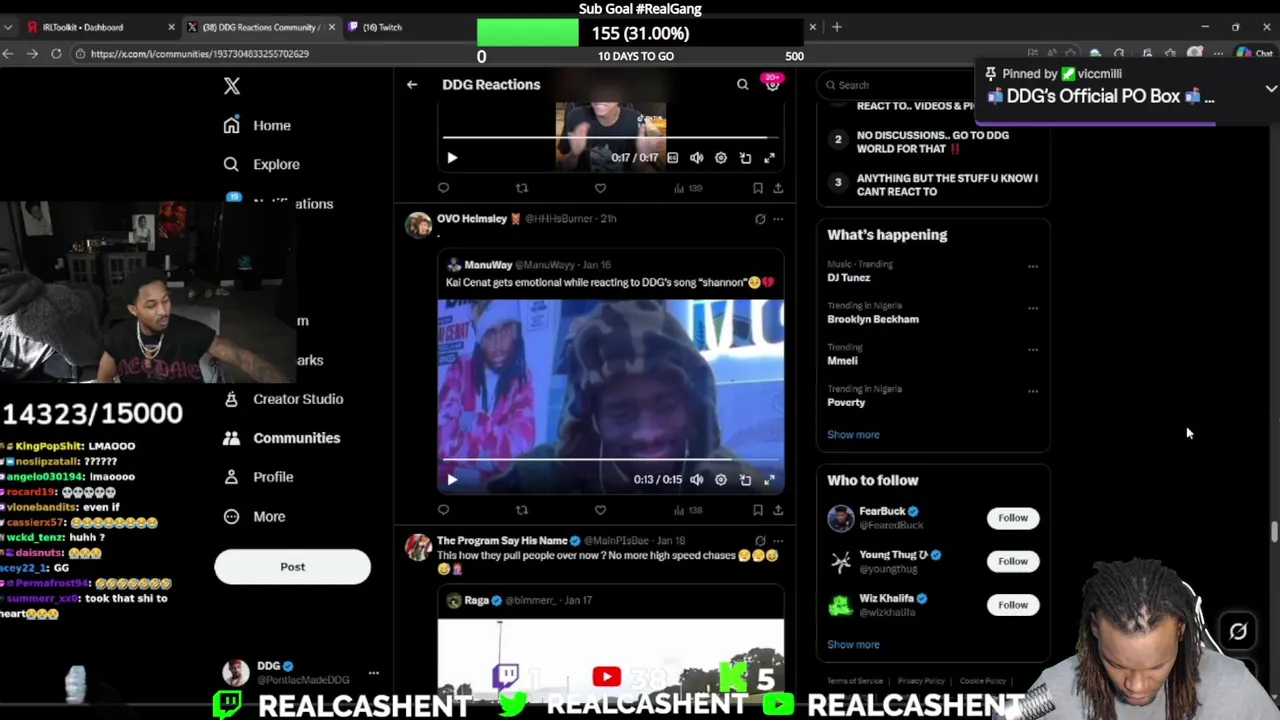Viewport: 1280px width, 720px height.
Task: Open Grok icon on The Program Say His Name post
Action: (x=760, y=541)
